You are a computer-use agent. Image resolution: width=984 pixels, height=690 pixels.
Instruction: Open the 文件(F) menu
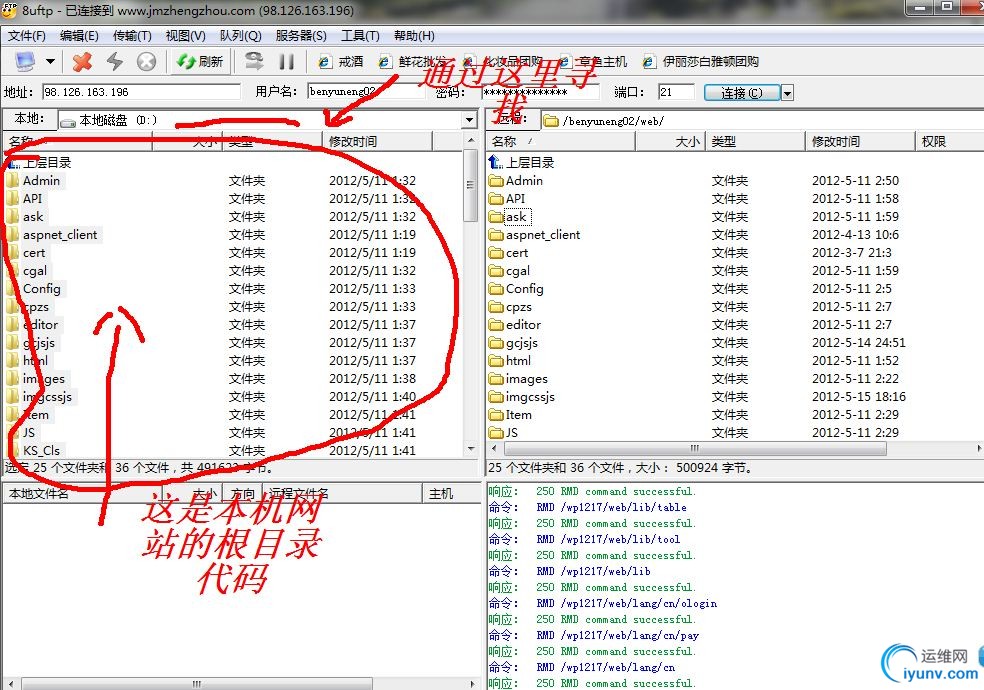pos(26,36)
